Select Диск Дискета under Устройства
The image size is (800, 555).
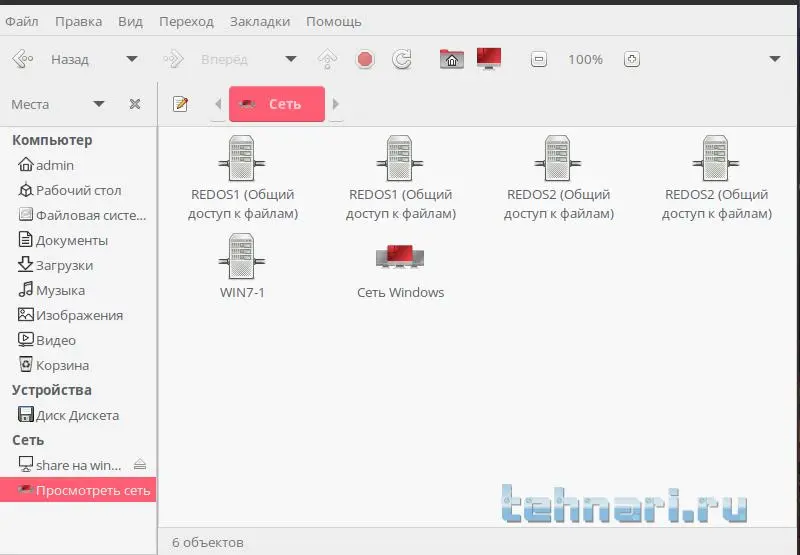[x=78, y=415]
